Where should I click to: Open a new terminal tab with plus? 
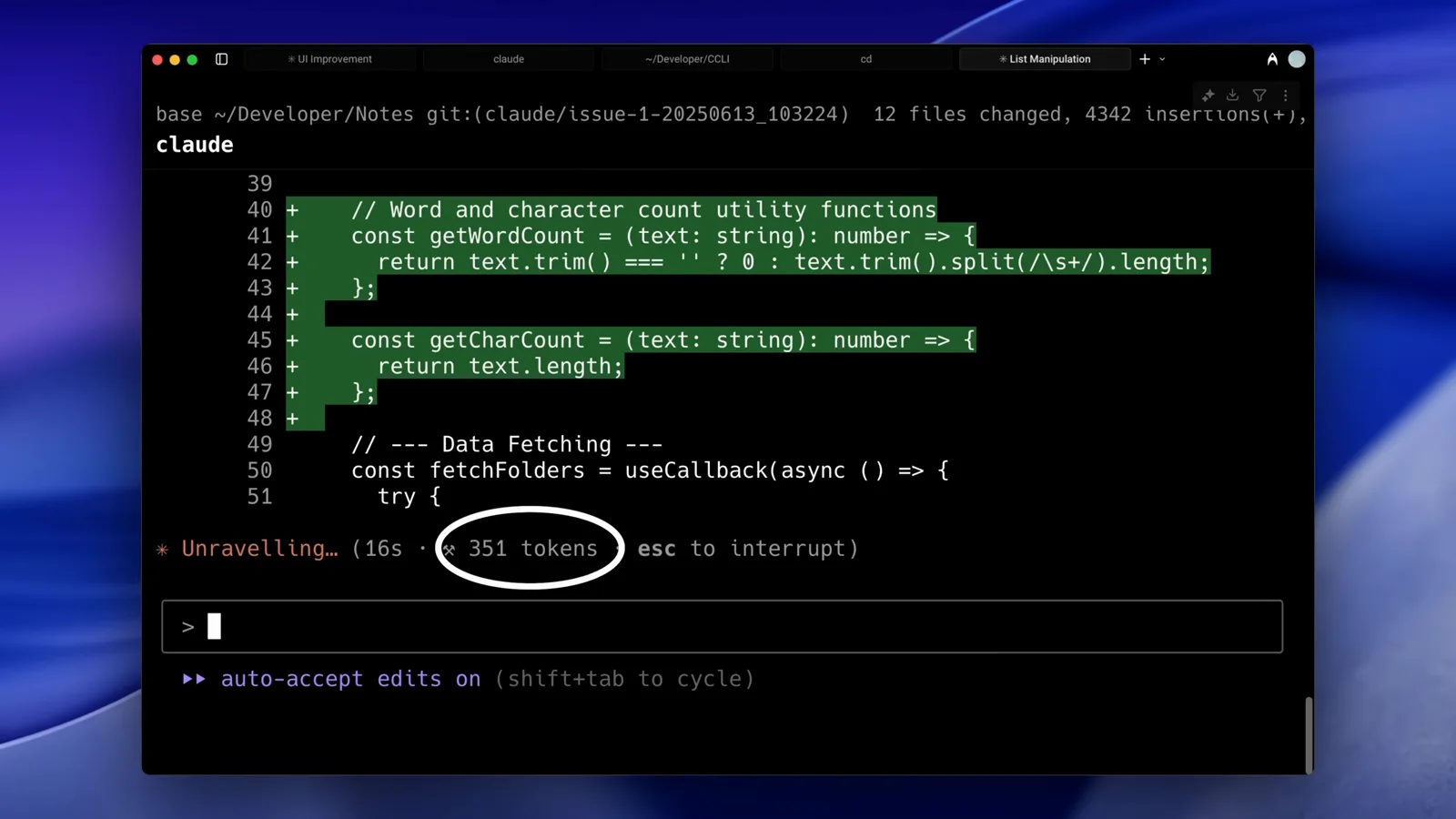pos(1145,59)
